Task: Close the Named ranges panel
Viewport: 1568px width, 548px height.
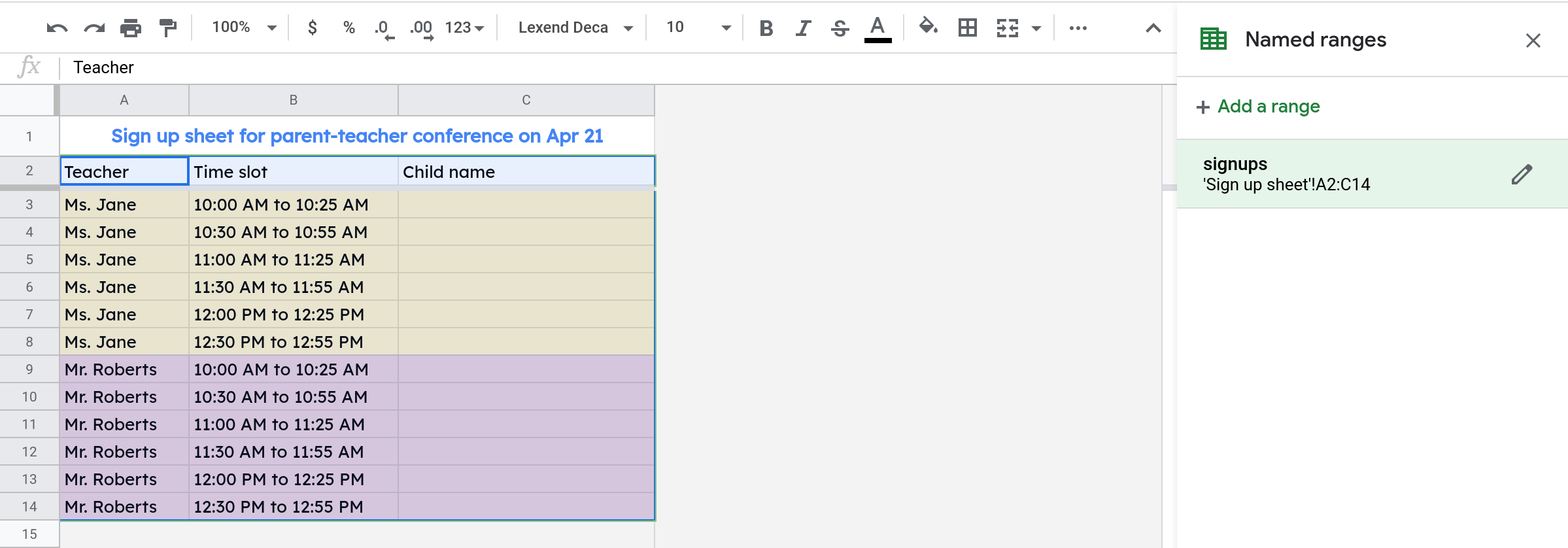Action: coord(1533,41)
